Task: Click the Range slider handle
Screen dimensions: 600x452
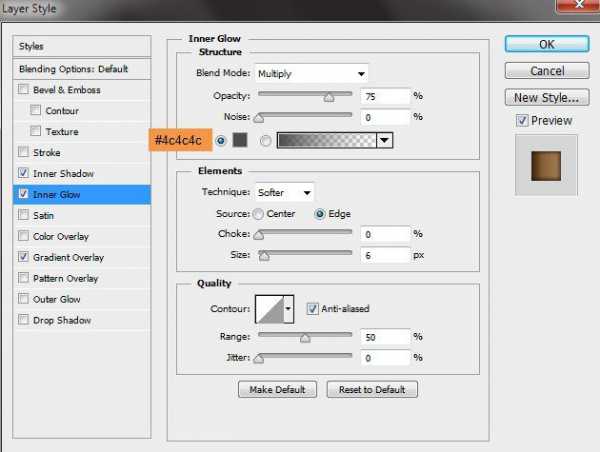Action: 305,338
